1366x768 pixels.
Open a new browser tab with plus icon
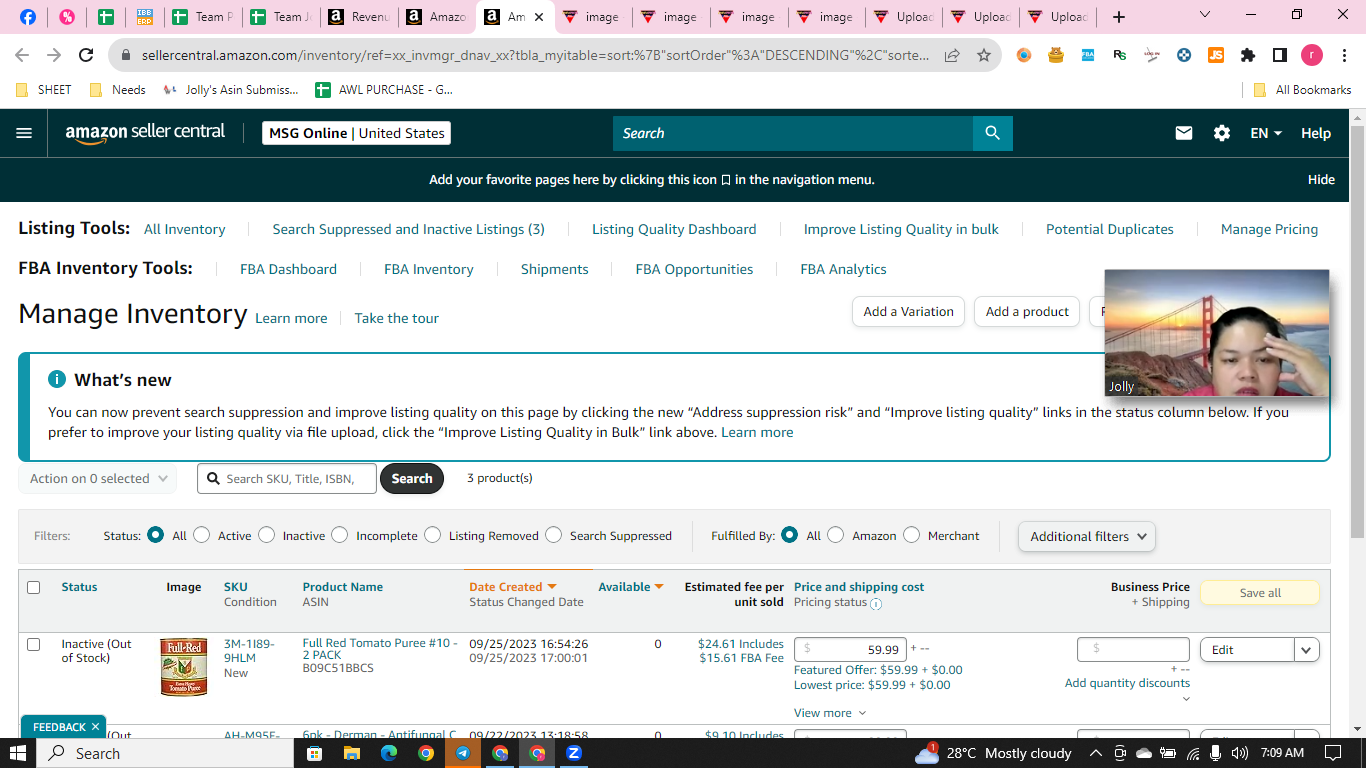click(1119, 17)
